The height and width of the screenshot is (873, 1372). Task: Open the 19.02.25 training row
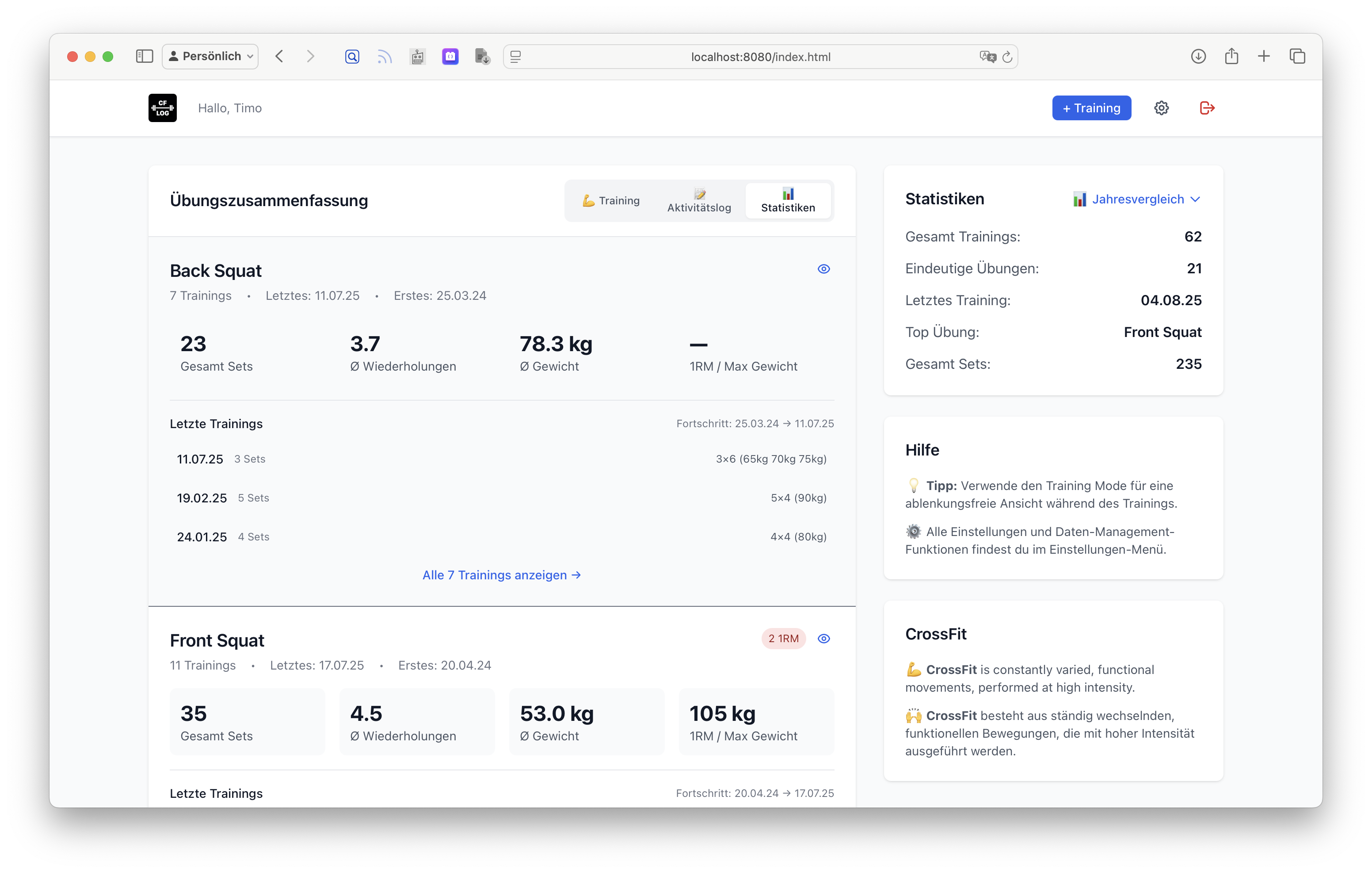point(501,498)
